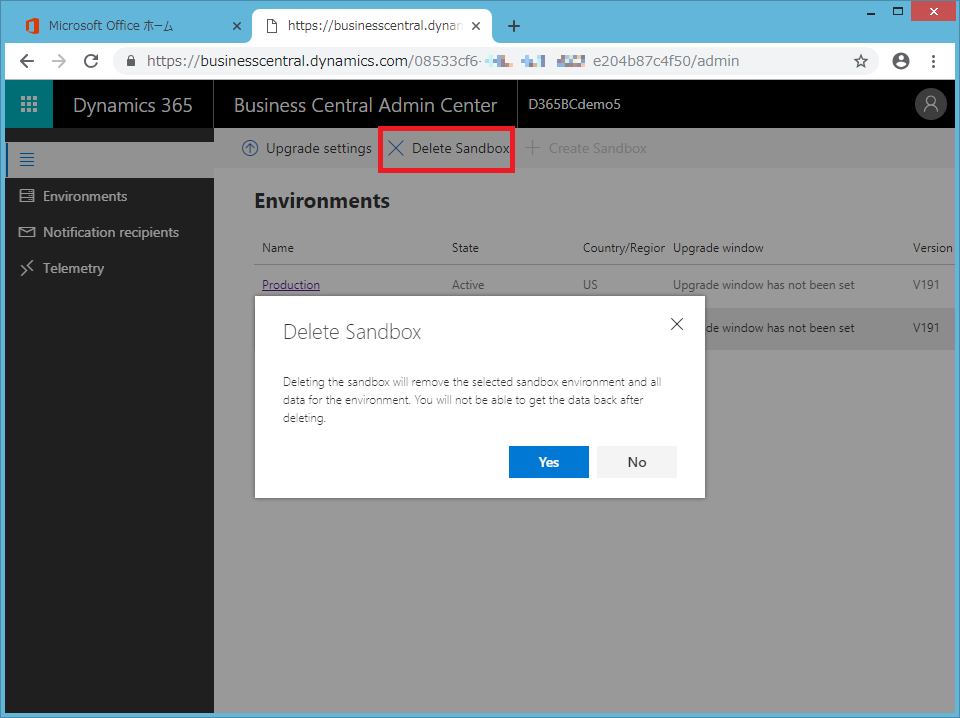The image size is (960, 718).
Task: Open the Chrome profile icon
Action: tap(901, 61)
